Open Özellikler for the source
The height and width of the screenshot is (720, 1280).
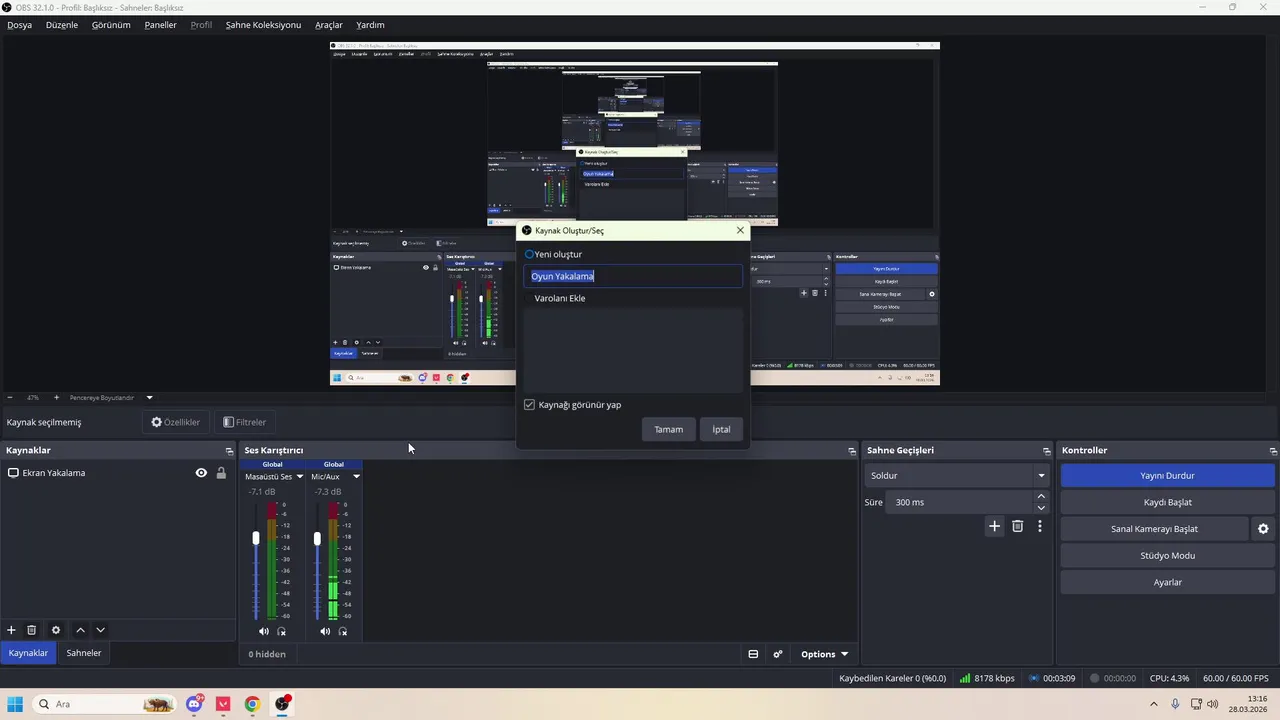pos(176,422)
